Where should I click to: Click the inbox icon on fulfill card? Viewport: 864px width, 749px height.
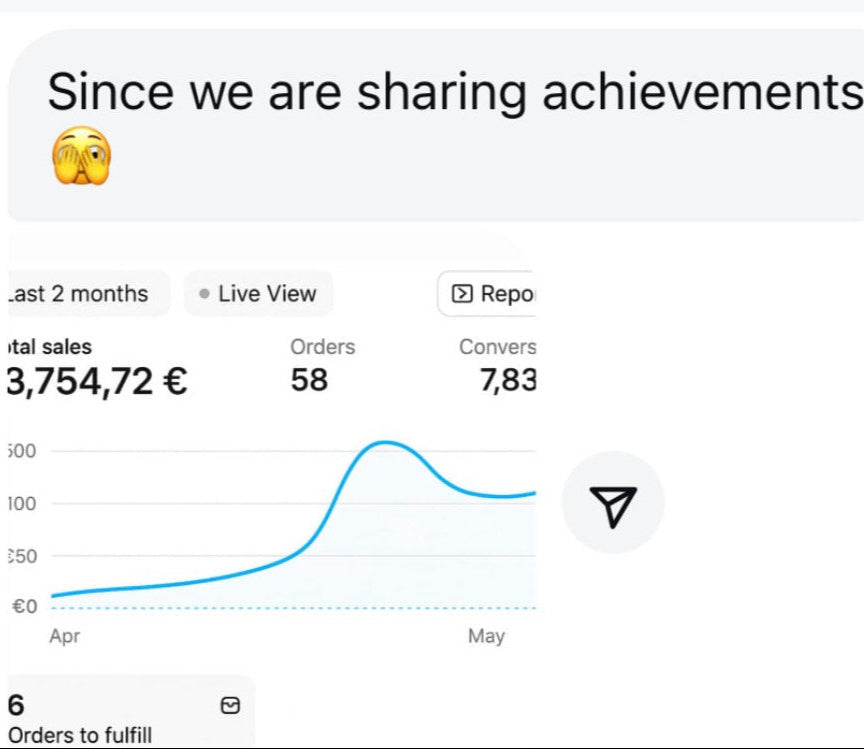[x=230, y=706]
